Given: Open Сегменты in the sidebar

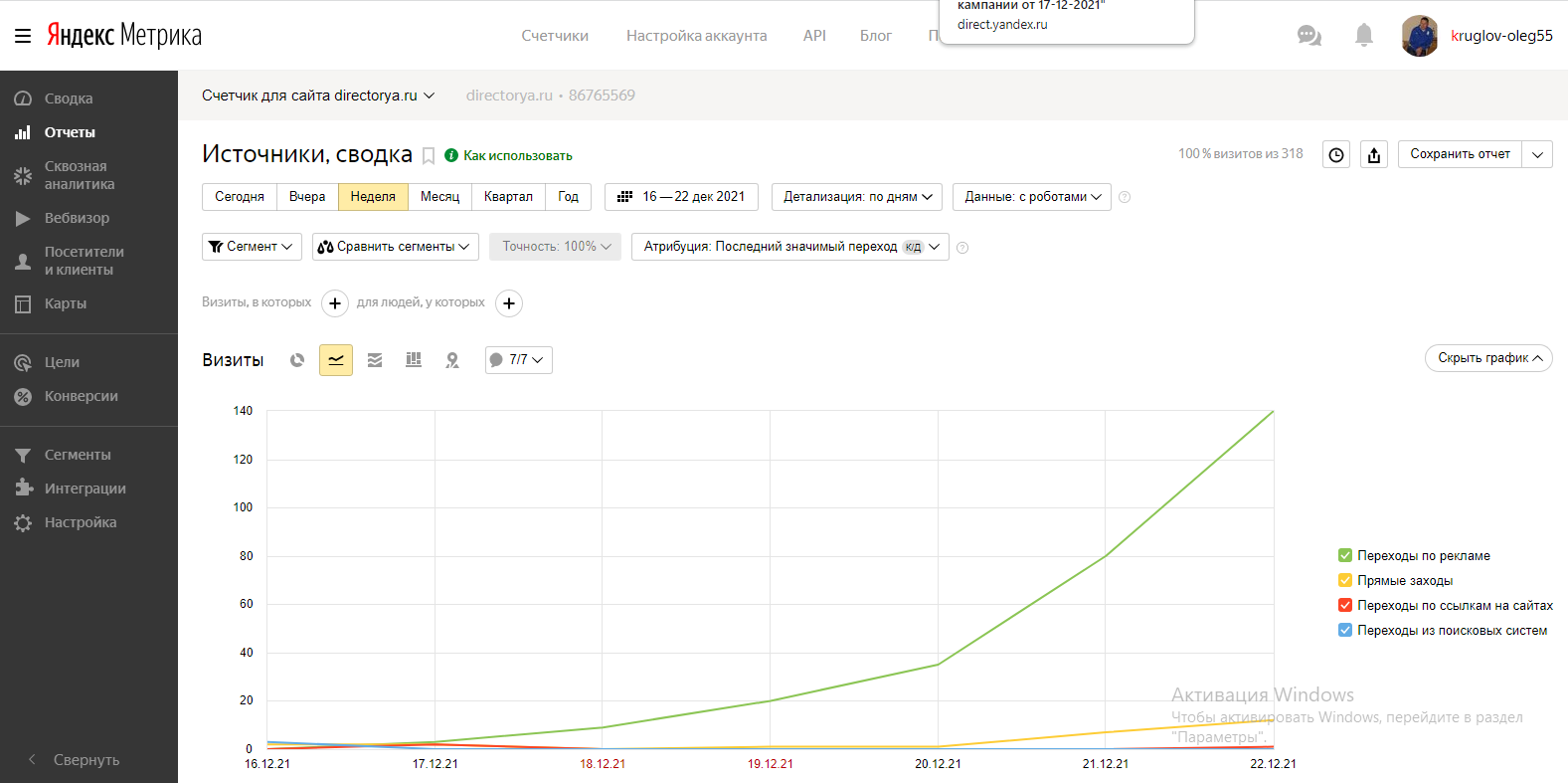Looking at the screenshot, I should (78, 455).
